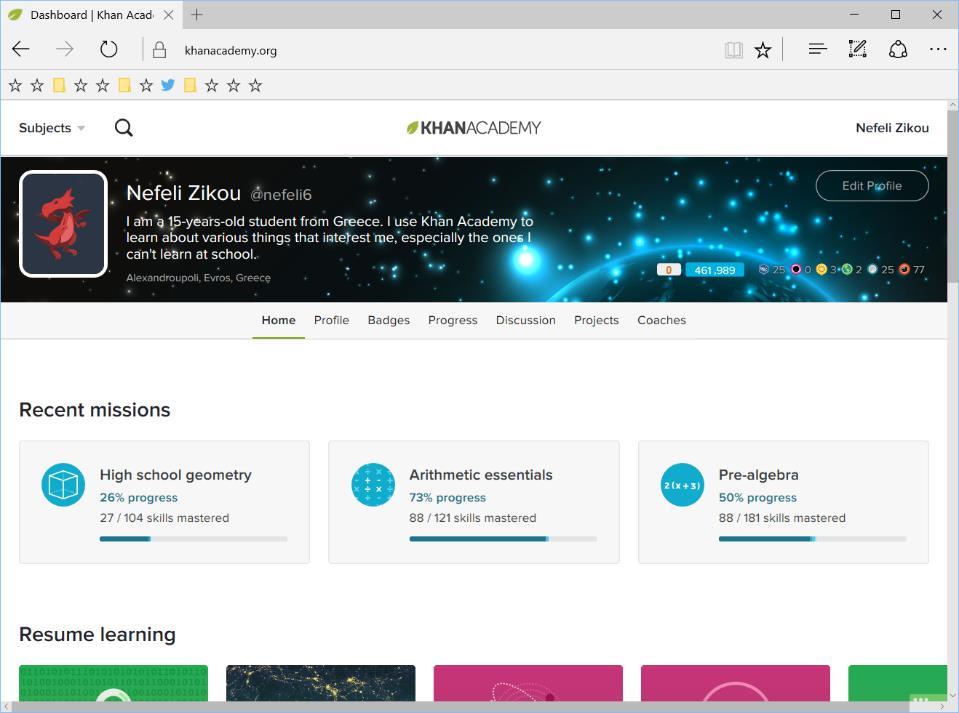Switch to the Badges tab
Image resolution: width=959 pixels, height=713 pixels.
click(x=388, y=320)
